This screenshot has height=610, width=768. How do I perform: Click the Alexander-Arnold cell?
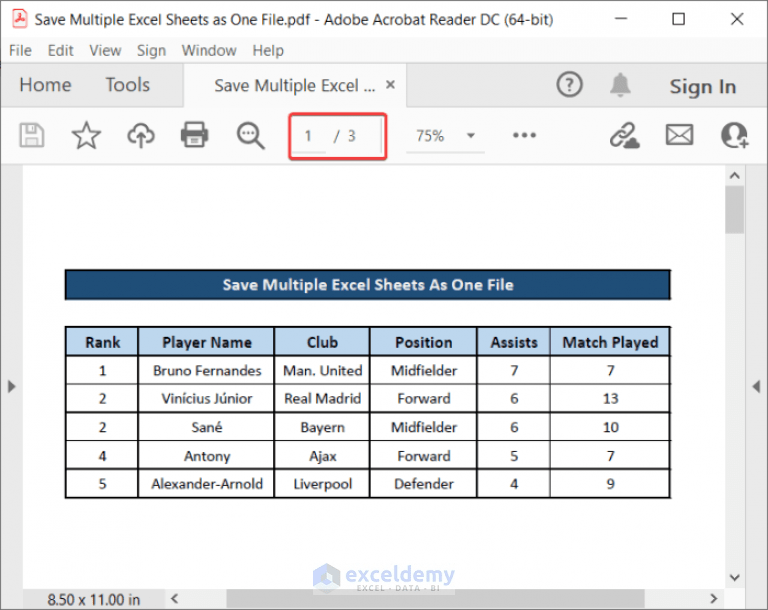point(207,484)
